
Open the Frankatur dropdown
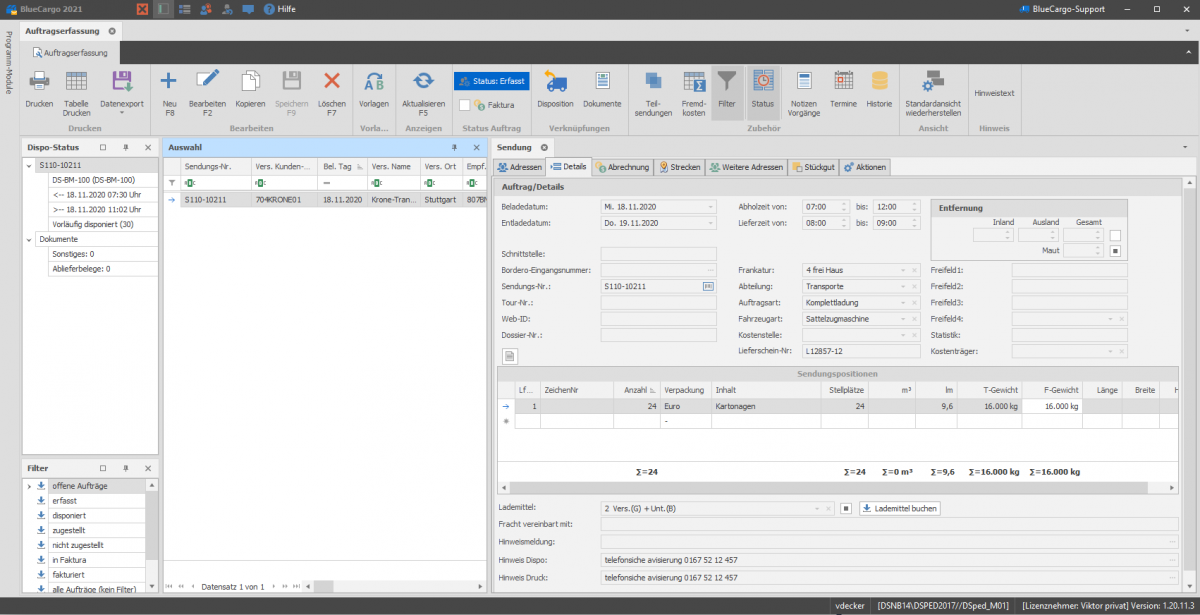pyautogui.click(x=902, y=270)
